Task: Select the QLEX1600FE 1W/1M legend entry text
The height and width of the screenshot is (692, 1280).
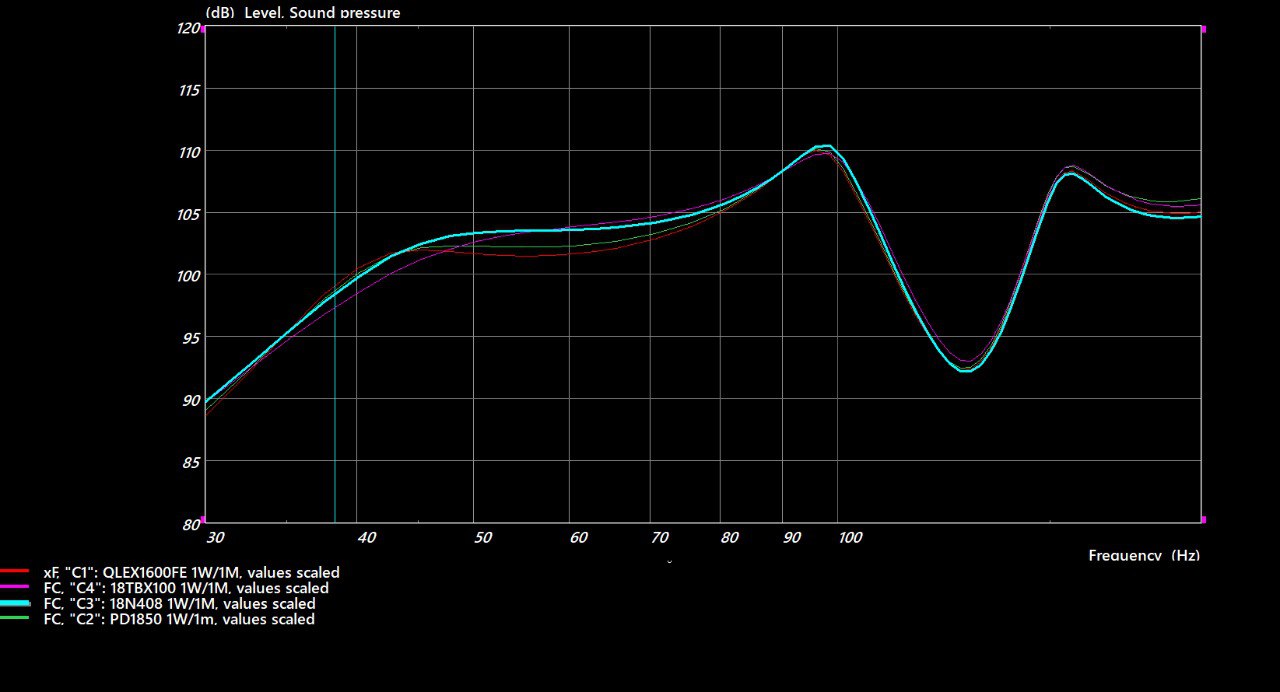Action: (191, 572)
